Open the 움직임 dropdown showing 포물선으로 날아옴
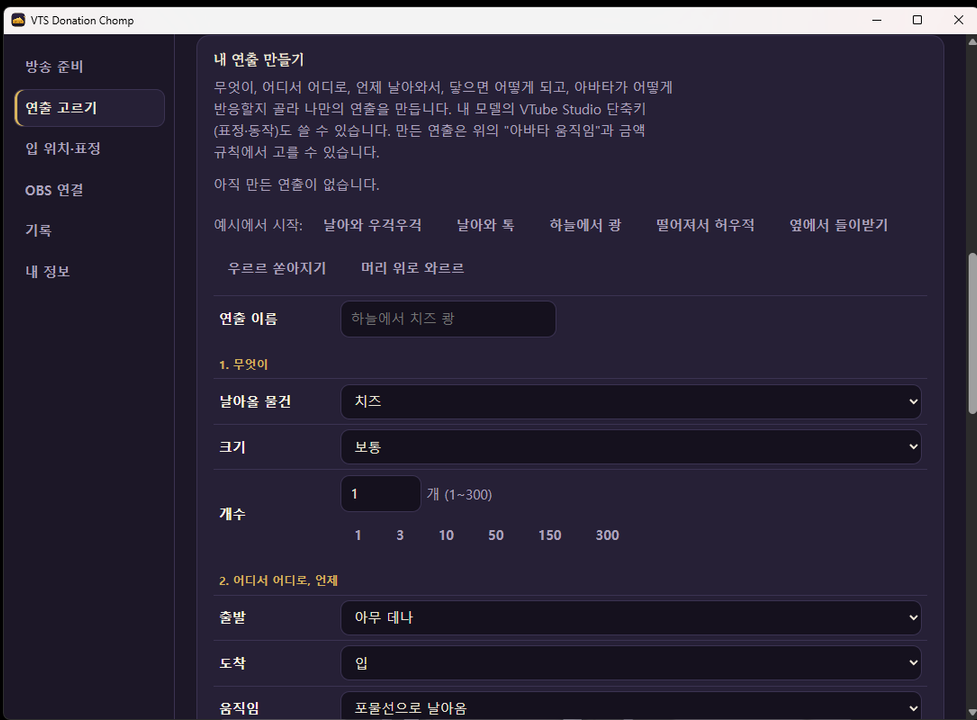Image resolution: width=977 pixels, height=720 pixels. click(631, 708)
